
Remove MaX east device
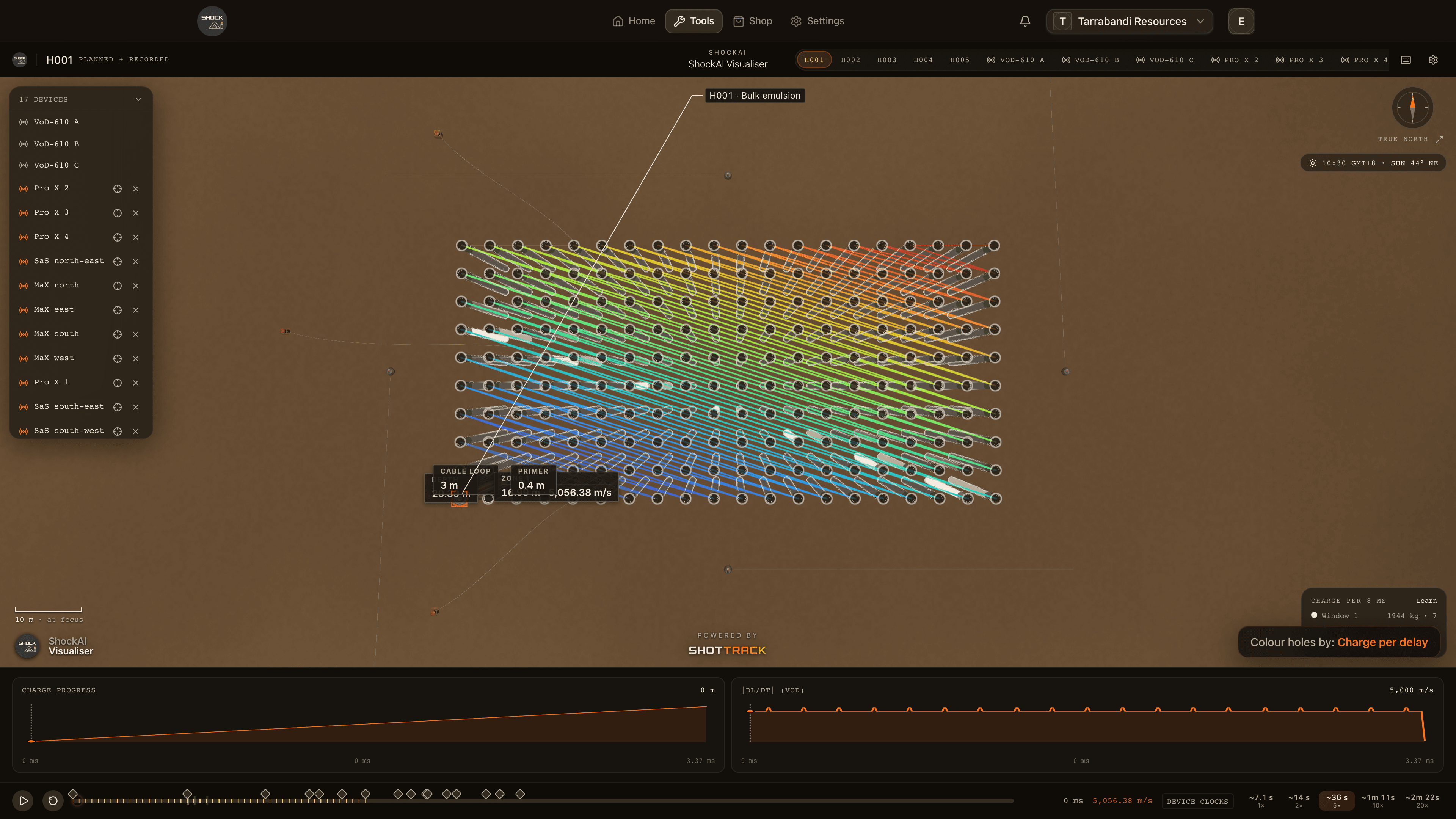(136, 310)
